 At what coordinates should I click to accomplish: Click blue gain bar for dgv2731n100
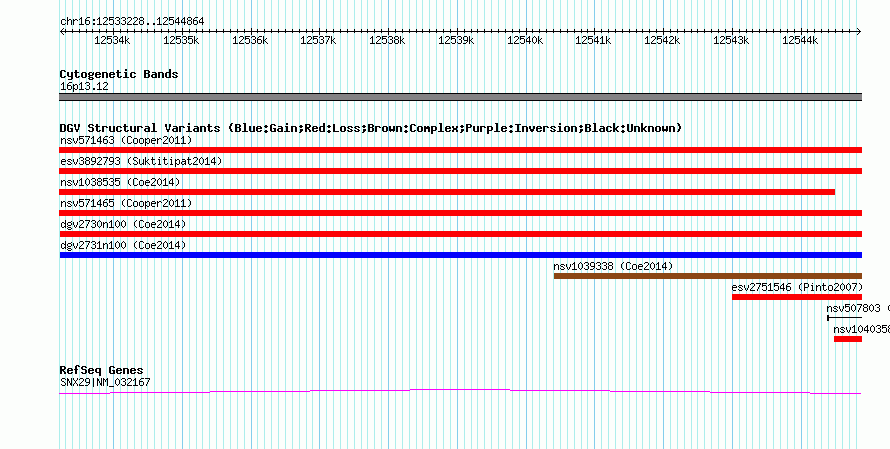(x=460, y=255)
